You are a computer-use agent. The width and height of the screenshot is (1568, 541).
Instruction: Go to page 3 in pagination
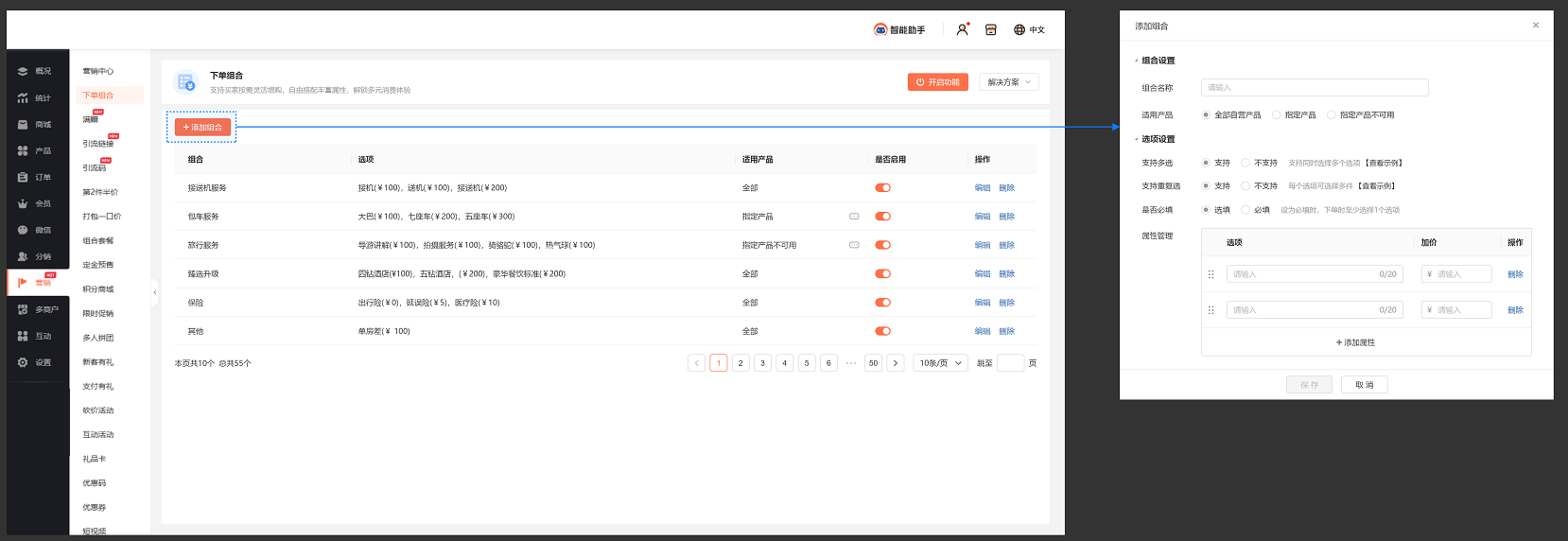(x=762, y=363)
